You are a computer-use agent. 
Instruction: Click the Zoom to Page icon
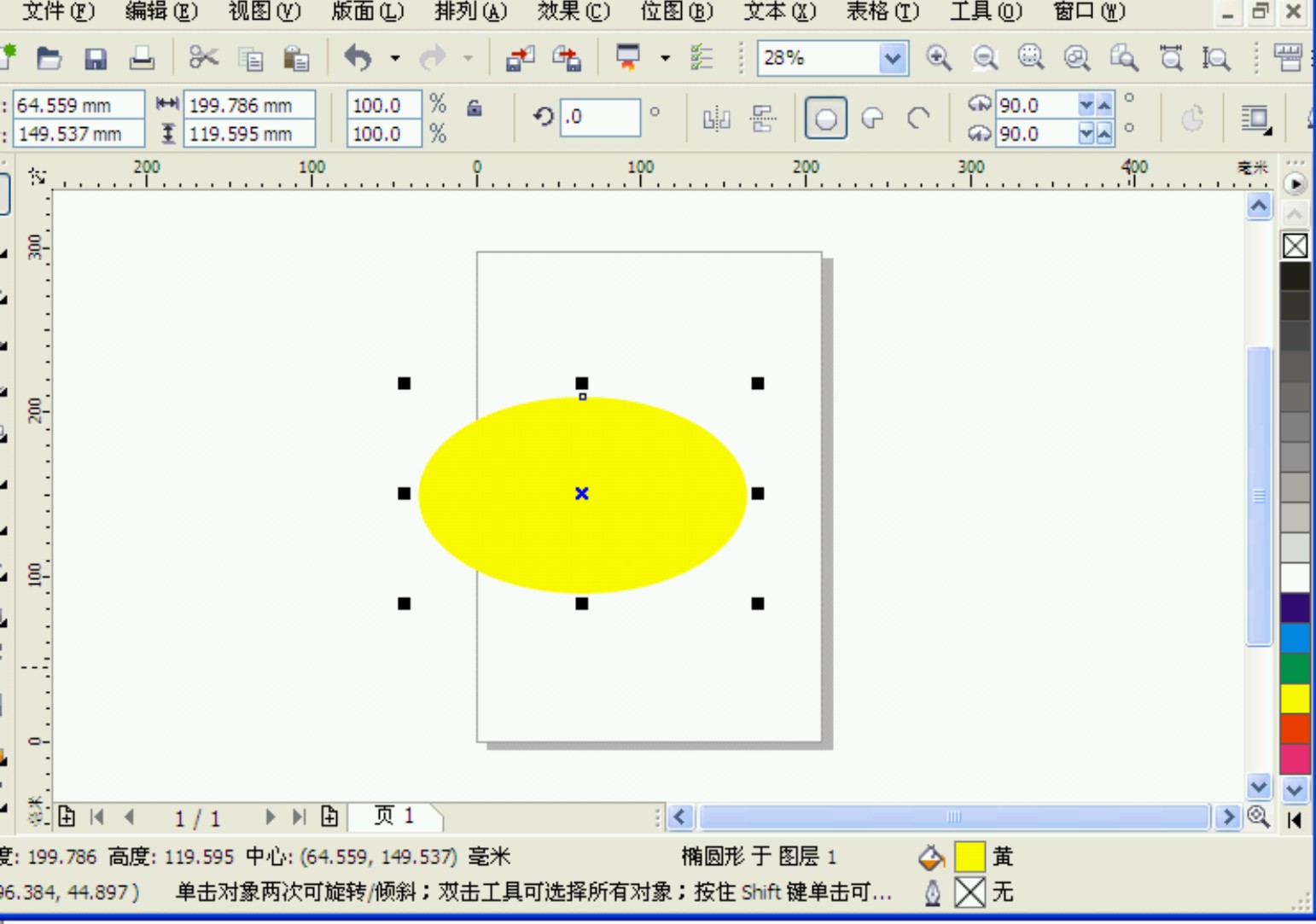1124,58
